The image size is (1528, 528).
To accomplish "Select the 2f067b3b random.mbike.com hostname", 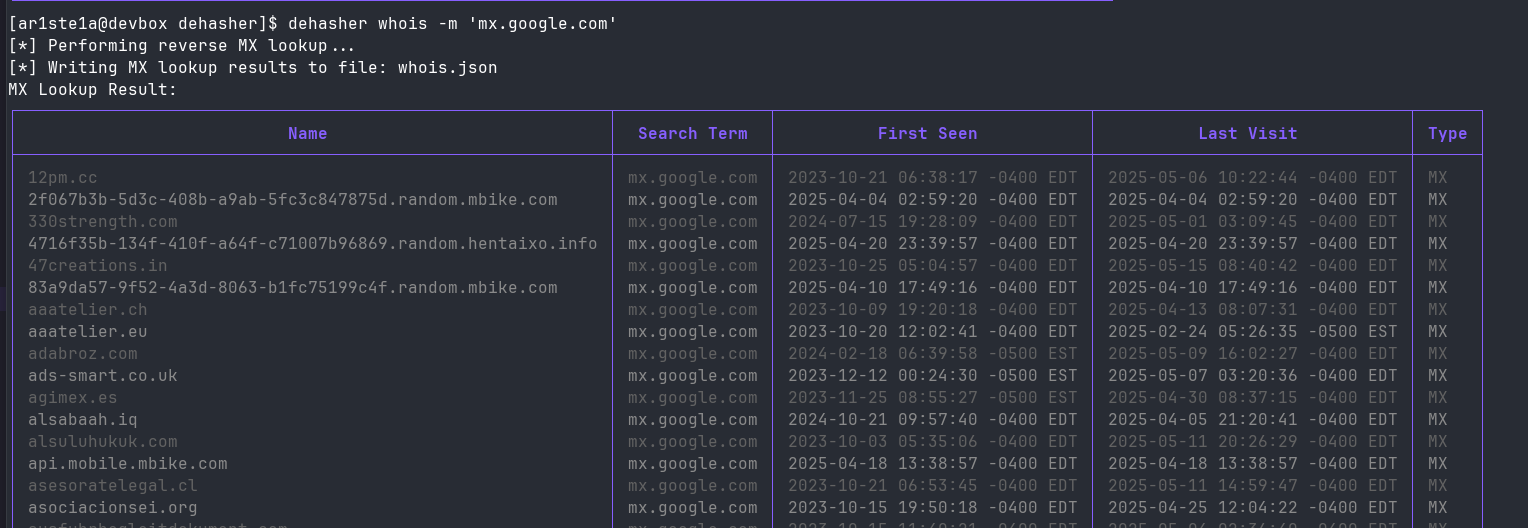I will point(292,200).
